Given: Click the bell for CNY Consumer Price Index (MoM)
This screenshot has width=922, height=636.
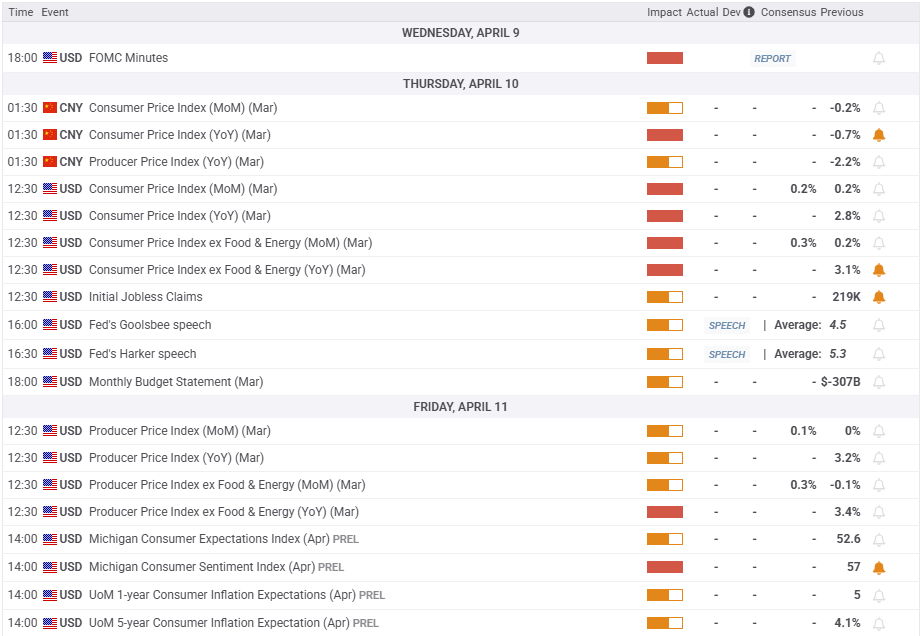Looking at the screenshot, I should pos(879,108).
